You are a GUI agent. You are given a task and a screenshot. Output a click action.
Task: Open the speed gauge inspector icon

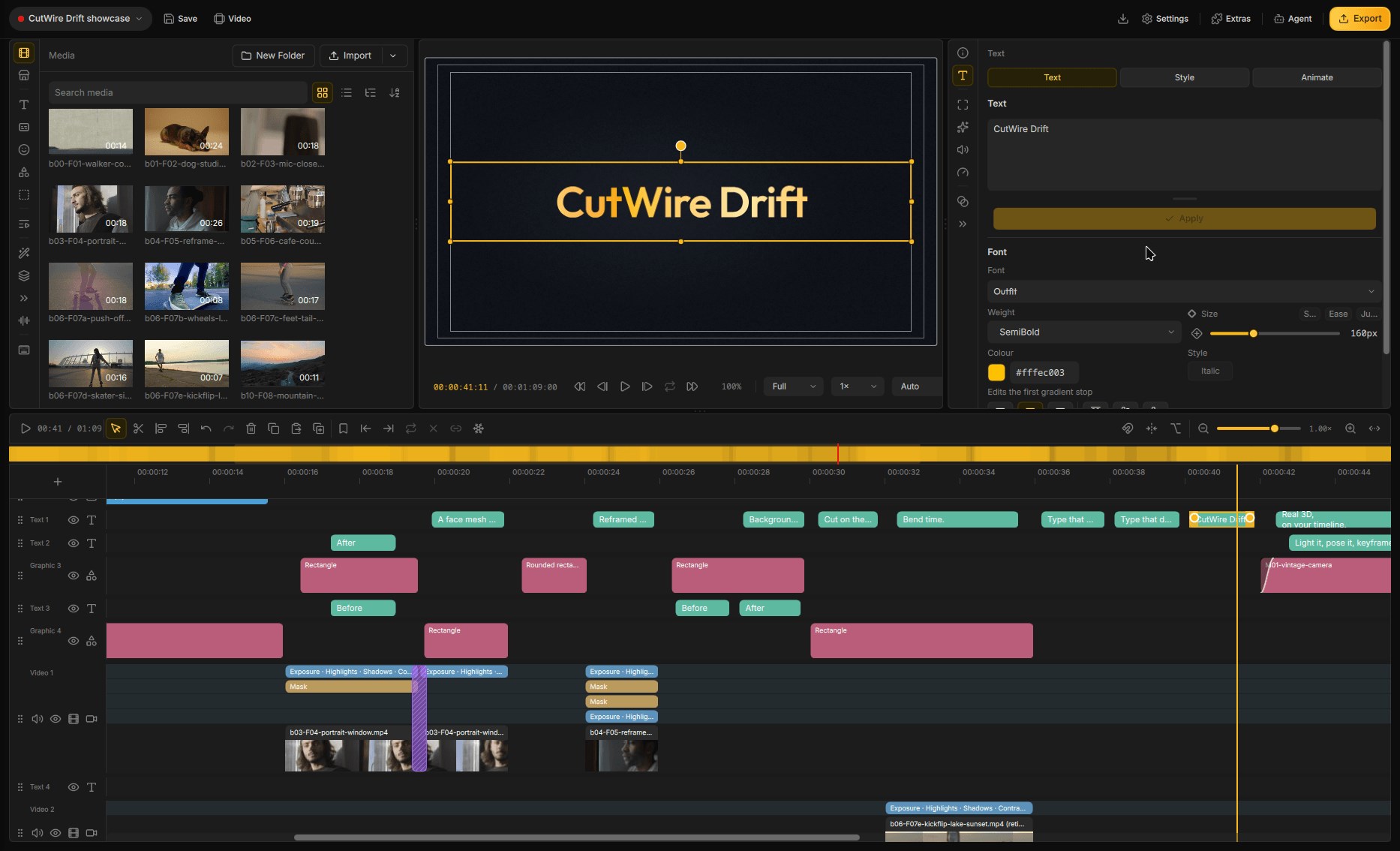coord(963,173)
